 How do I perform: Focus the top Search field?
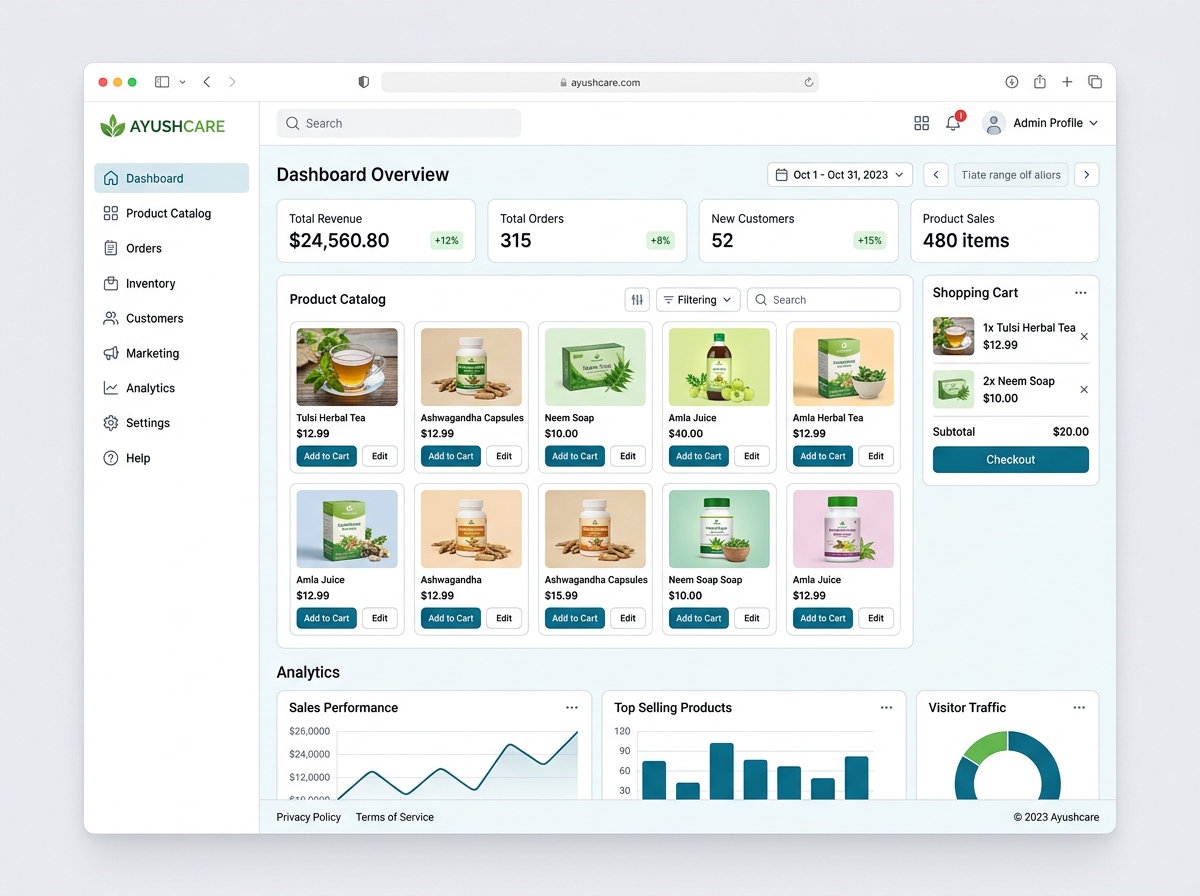(x=399, y=123)
